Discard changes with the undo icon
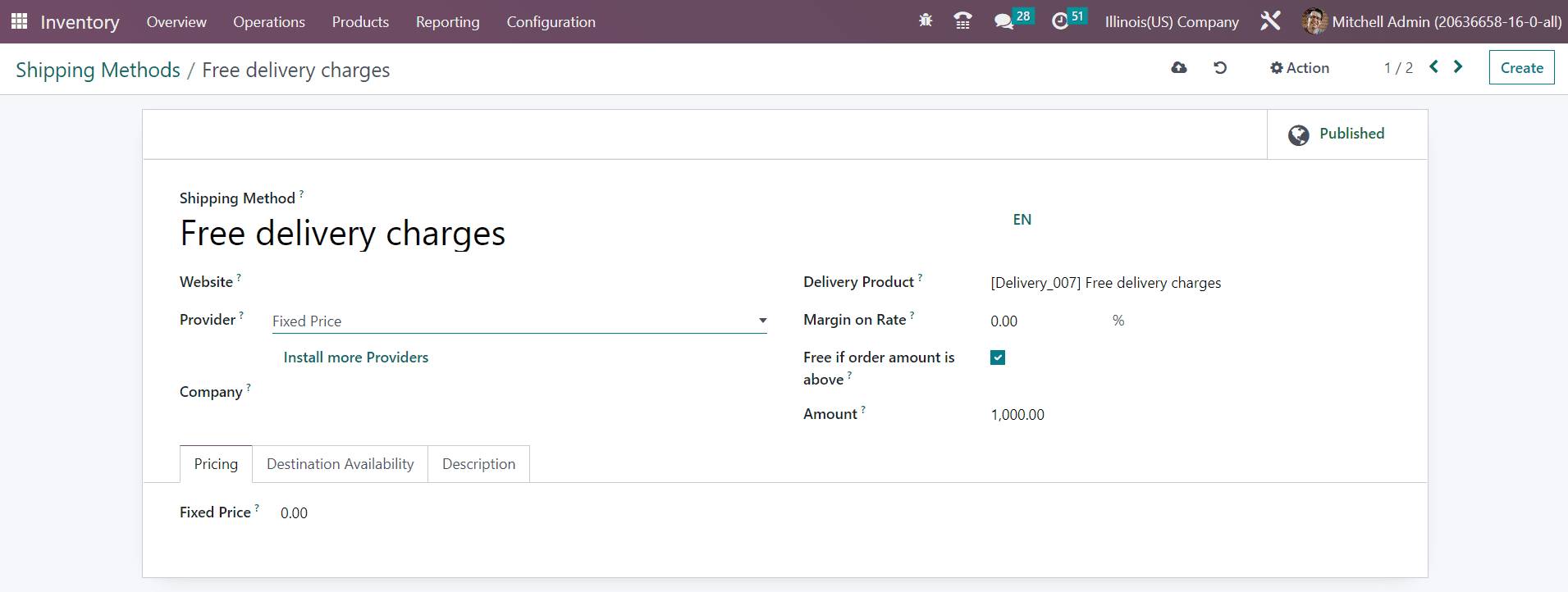Screen dimensions: 1568x592 (x=1220, y=68)
